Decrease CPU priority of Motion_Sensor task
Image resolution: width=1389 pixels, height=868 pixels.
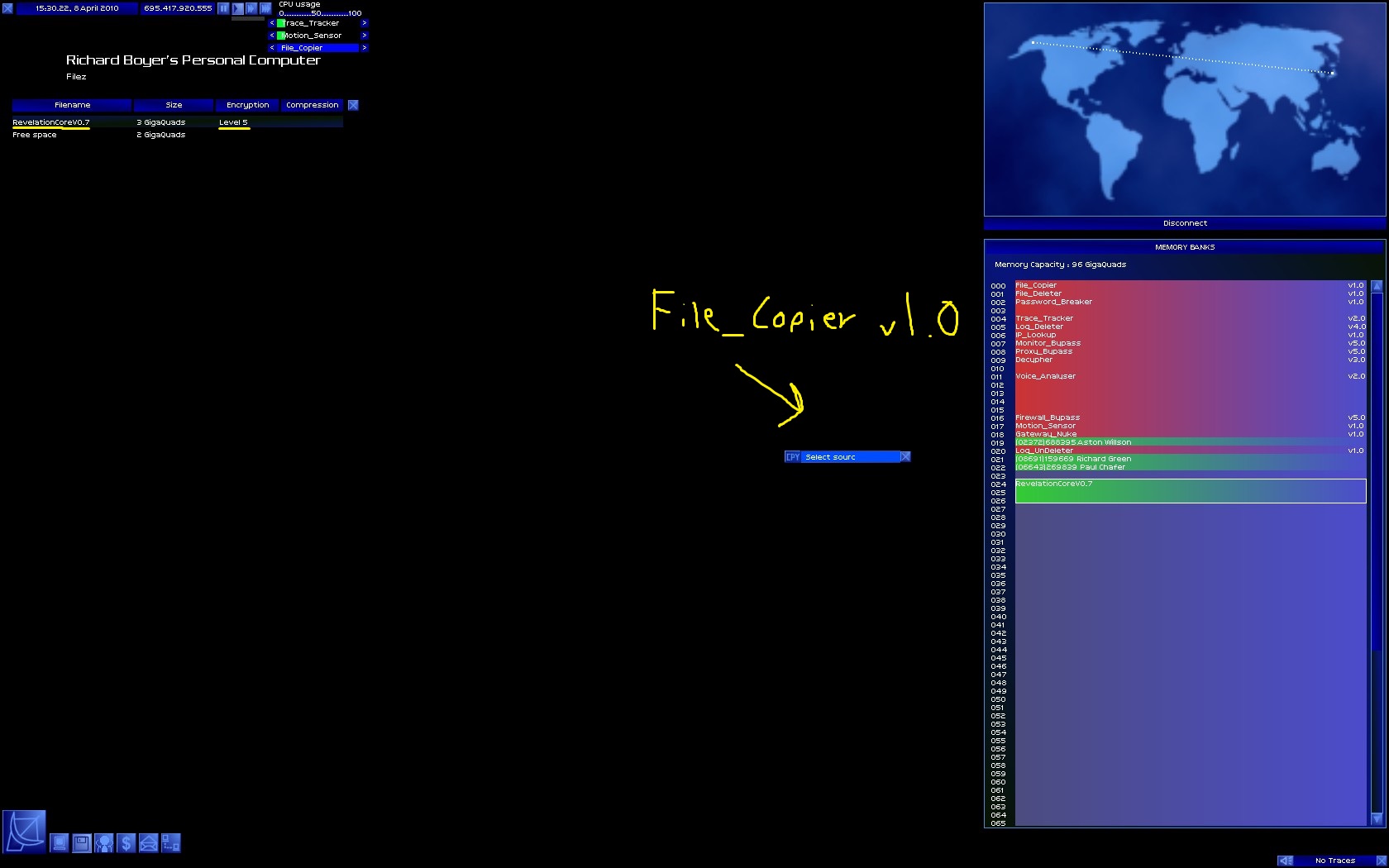(272, 36)
